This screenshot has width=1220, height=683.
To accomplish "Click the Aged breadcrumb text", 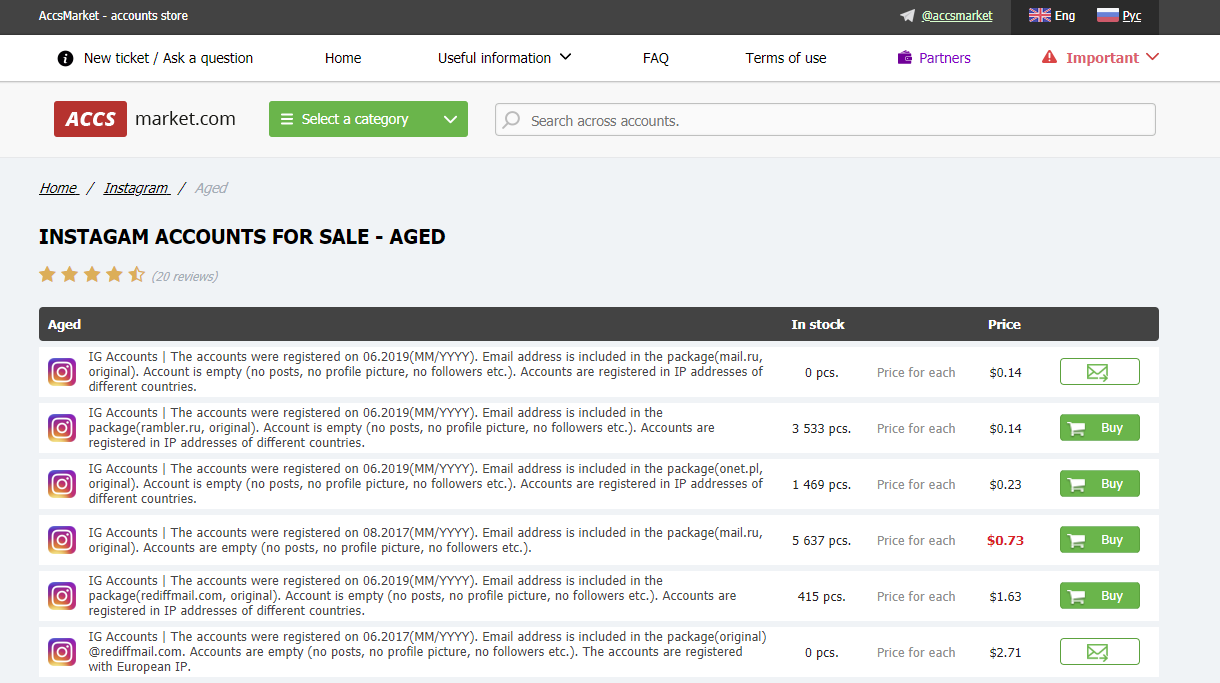I will [x=211, y=188].
